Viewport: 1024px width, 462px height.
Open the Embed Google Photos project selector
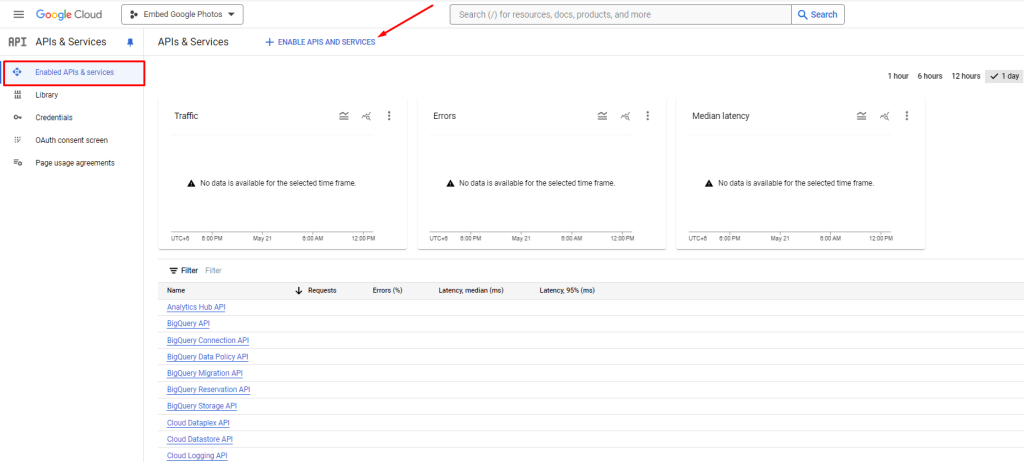click(182, 14)
